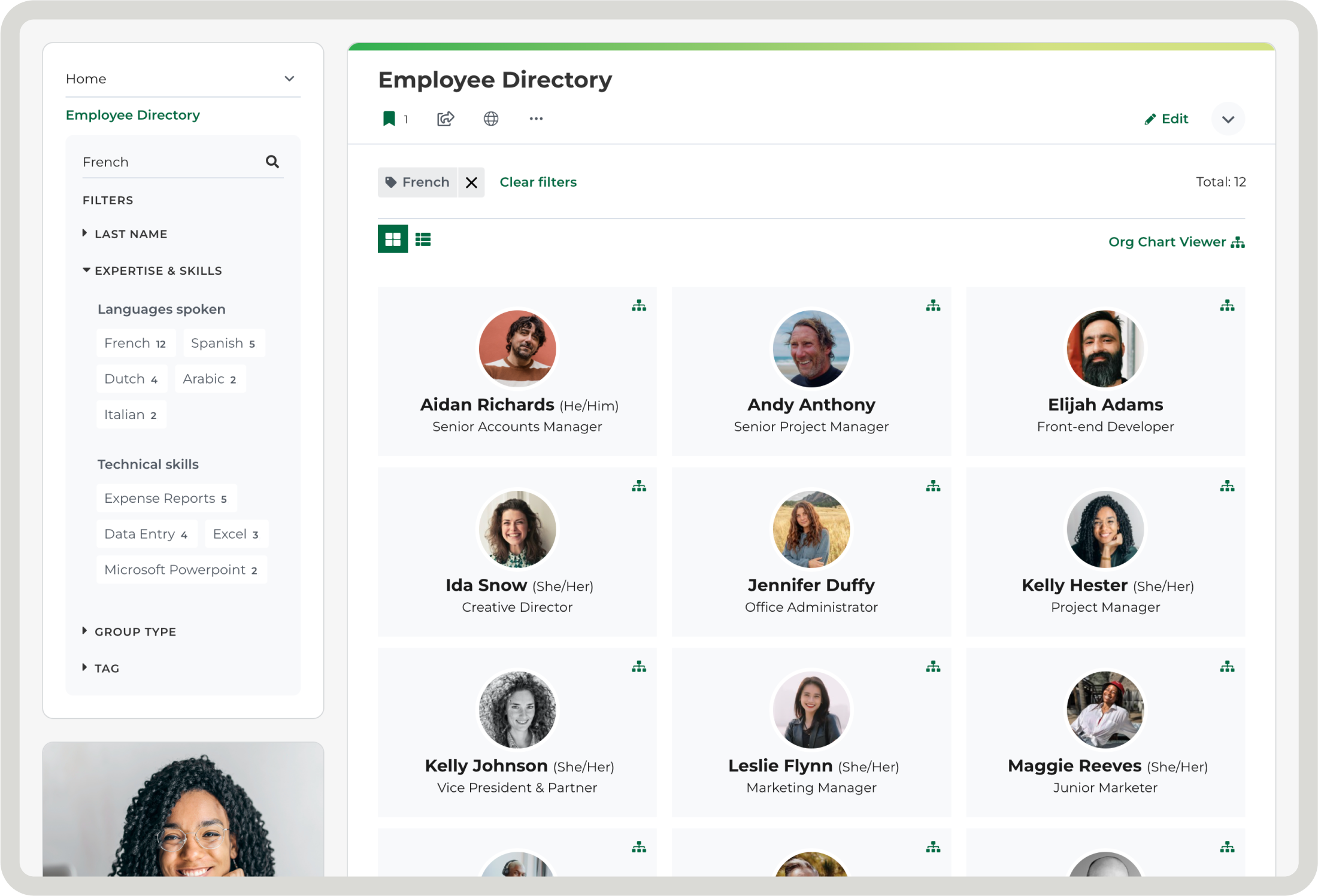Expand the Tag filter
1318x896 pixels.
coord(101,668)
